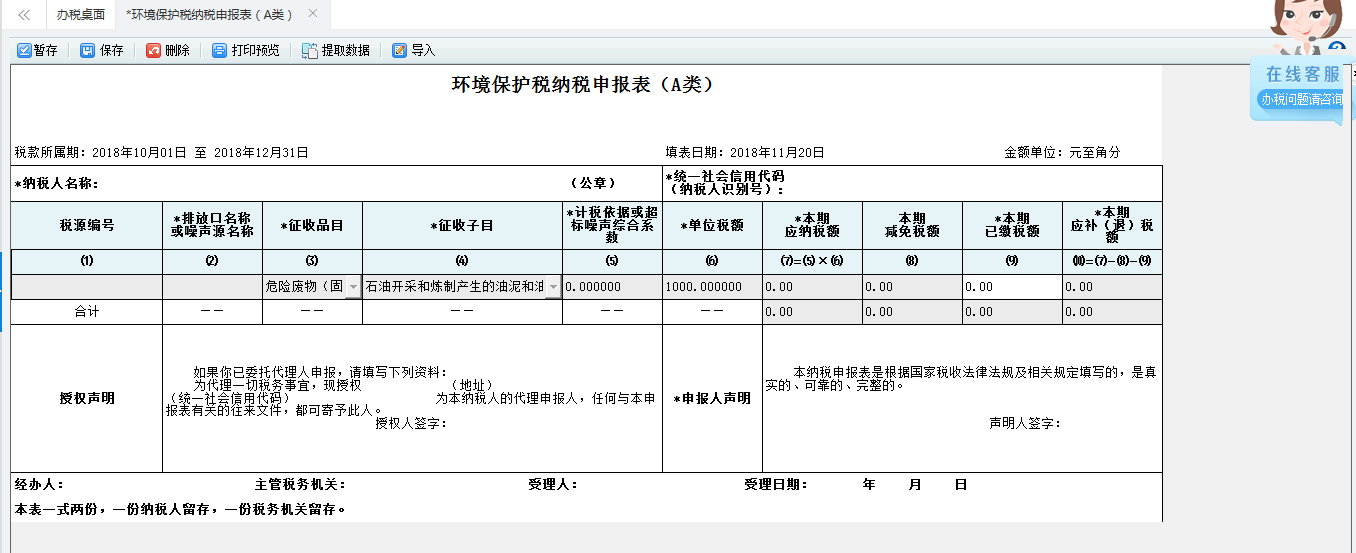Image resolution: width=1356 pixels, height=553 pixels.
Task: Click the 本期已缴税额 input cell
Action: point(1011,287)
